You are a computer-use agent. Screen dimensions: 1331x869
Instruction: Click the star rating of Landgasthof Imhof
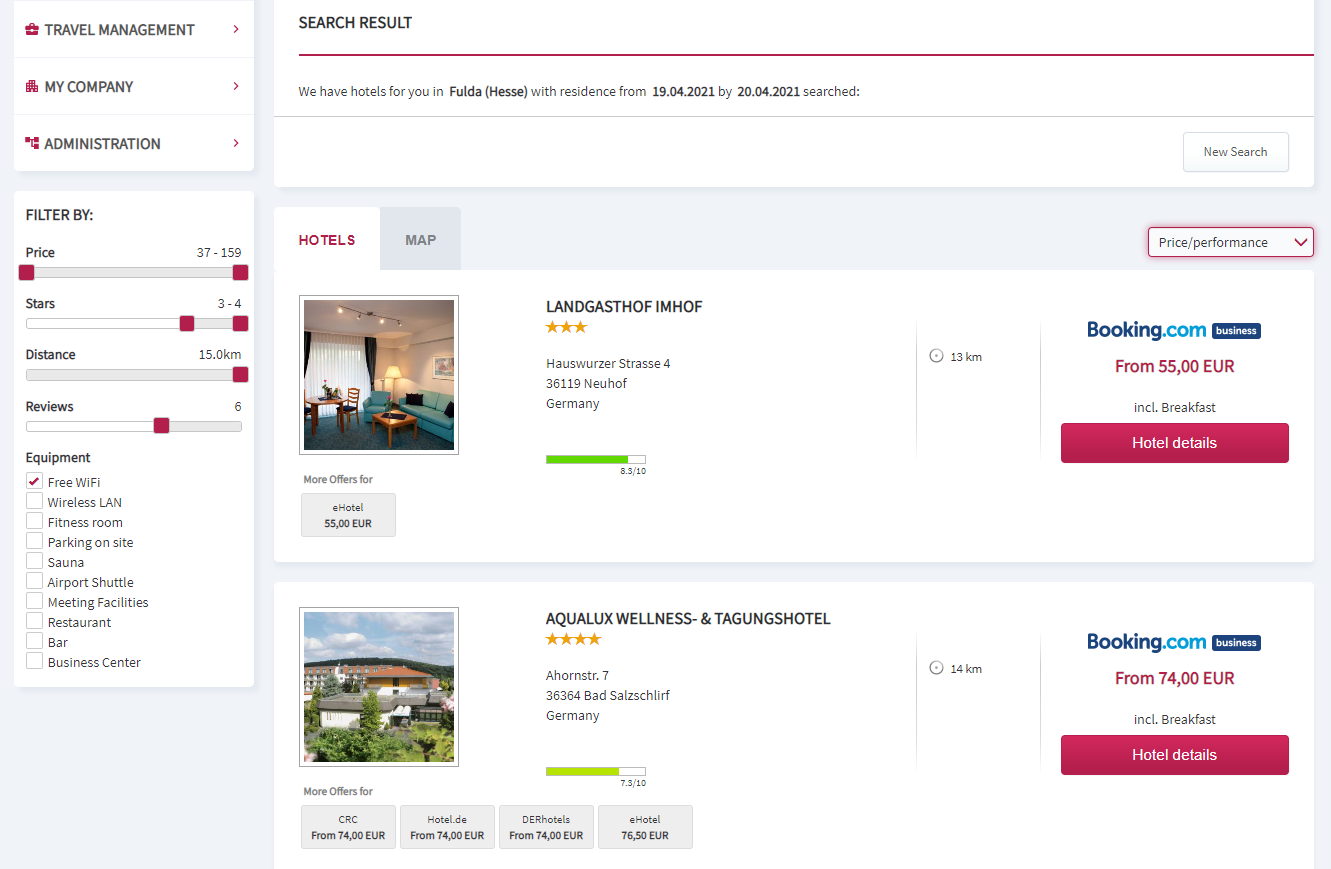point(566,327)
